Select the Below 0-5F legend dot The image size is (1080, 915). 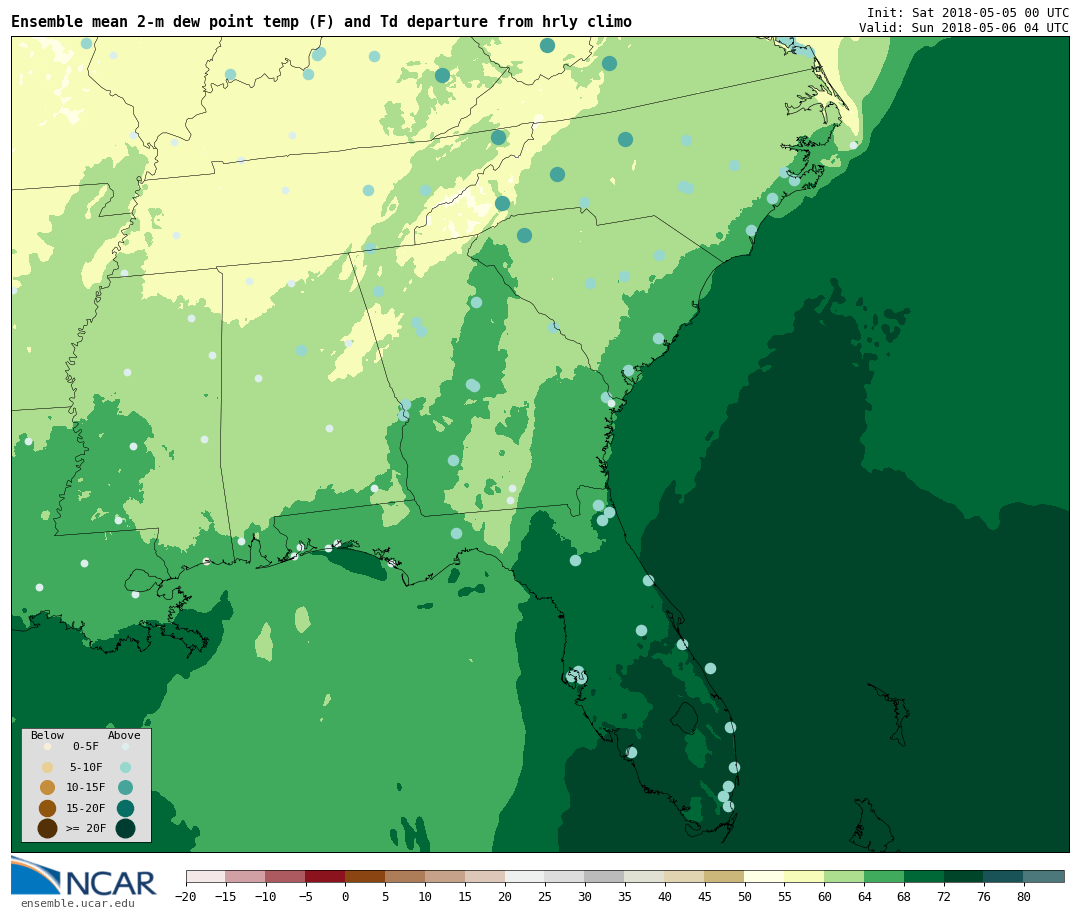(x=48, y=746)
